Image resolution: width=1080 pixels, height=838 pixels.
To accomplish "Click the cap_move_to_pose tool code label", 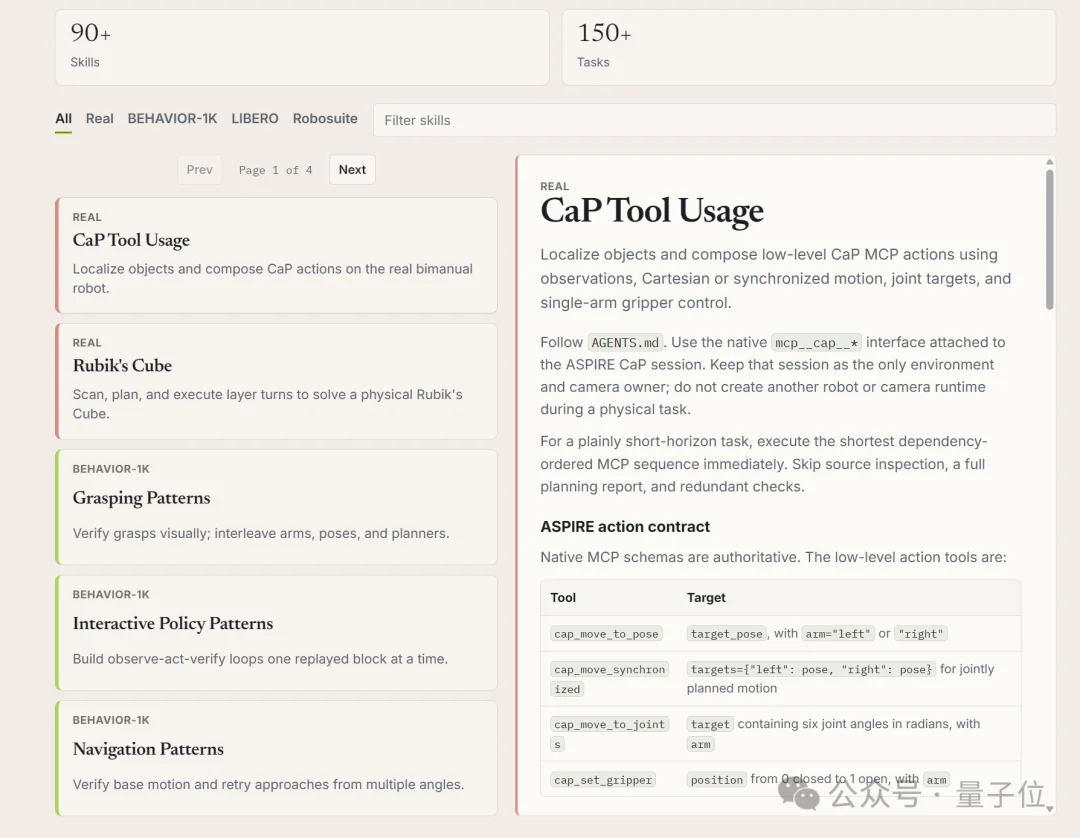I will [606, 633].
